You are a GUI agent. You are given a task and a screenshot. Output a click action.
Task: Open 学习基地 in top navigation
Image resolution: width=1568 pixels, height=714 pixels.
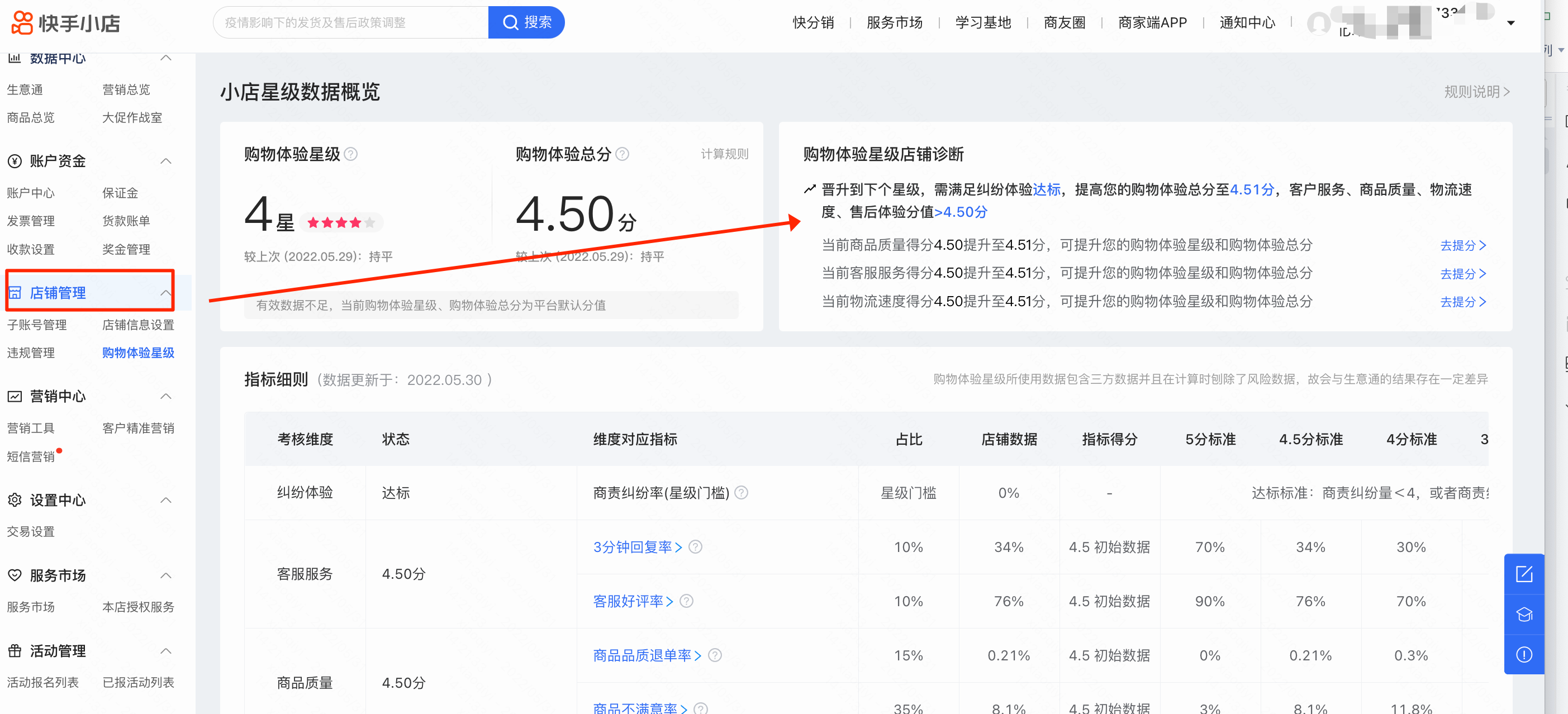[x=982, y=22]
